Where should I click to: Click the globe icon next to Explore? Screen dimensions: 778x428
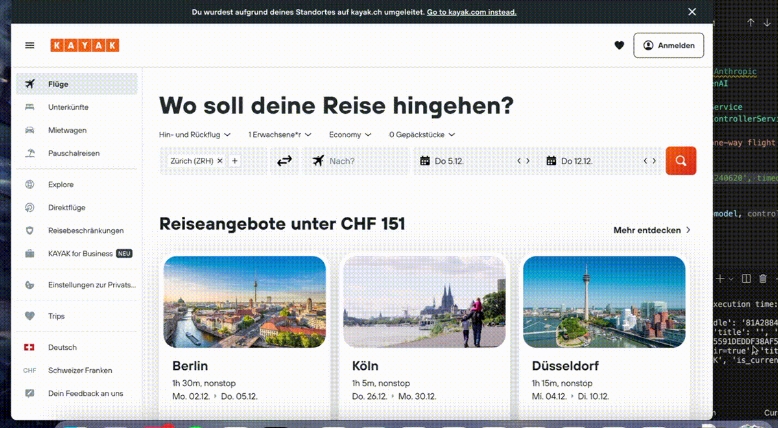point(30,184)
